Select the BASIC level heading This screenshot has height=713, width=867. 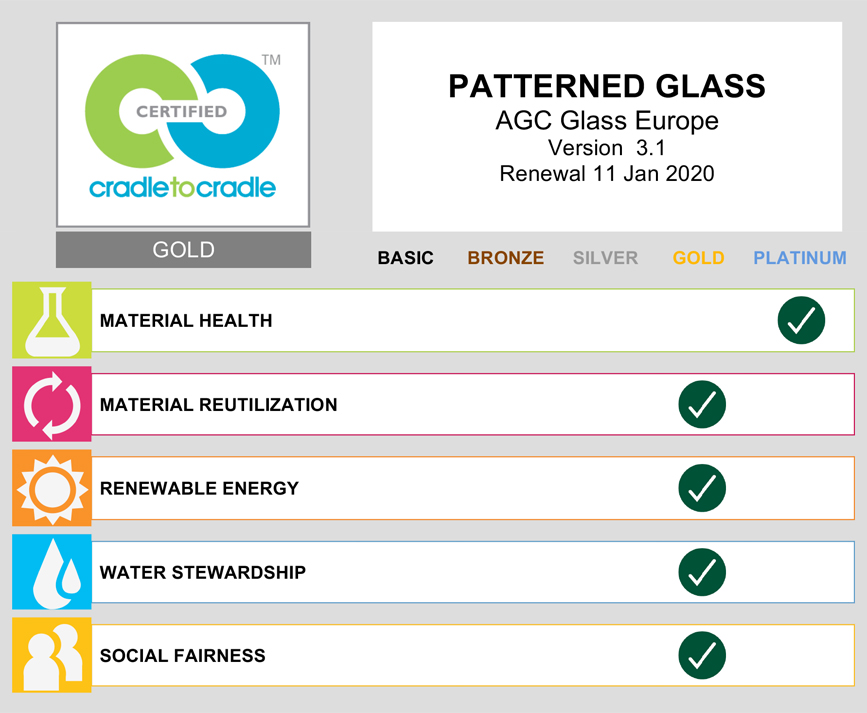[405, 258]
